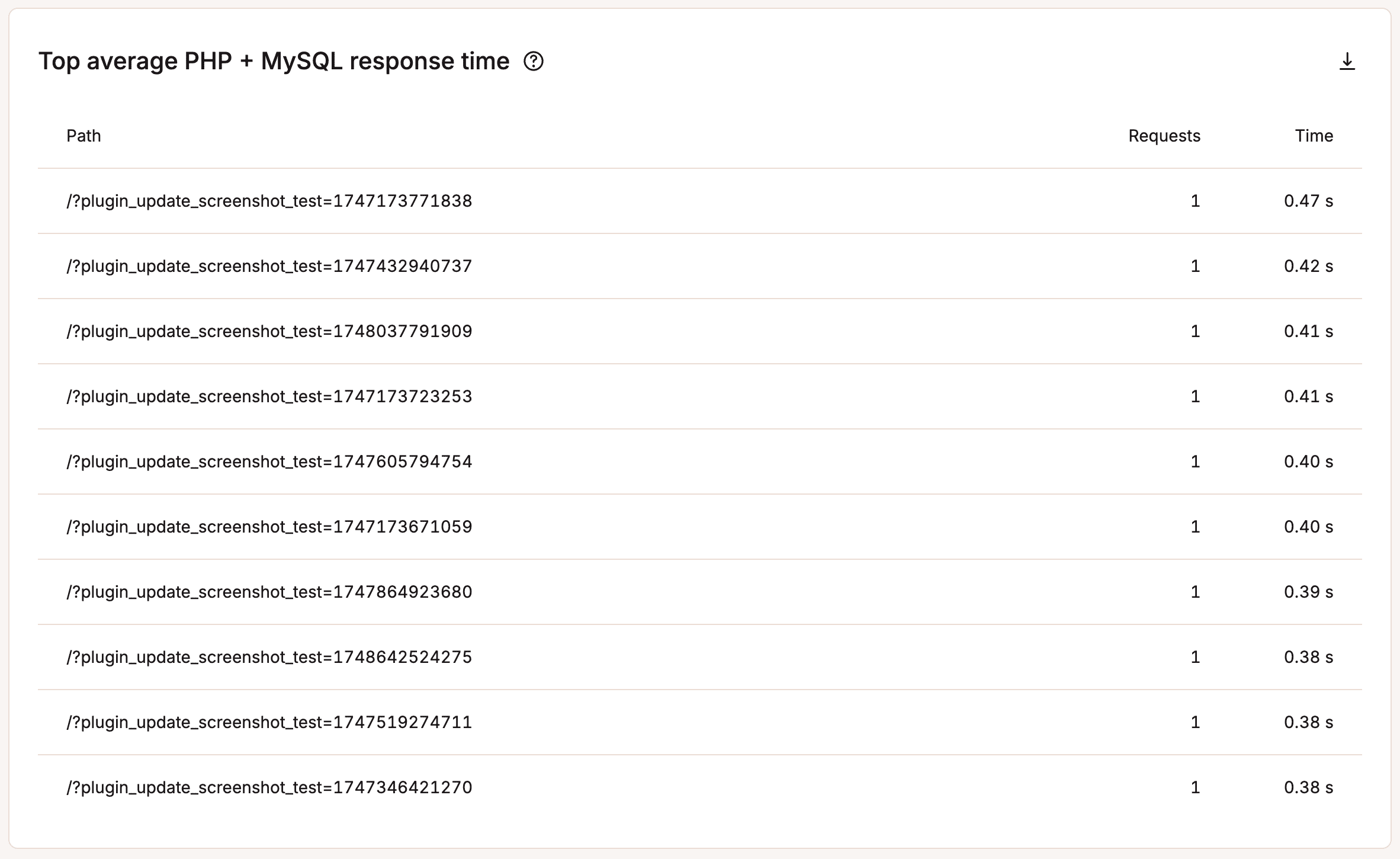This screenshot has width=1400, height=859.
Task: Select the path ending in 1747519274711
Action: click(269, 722)
